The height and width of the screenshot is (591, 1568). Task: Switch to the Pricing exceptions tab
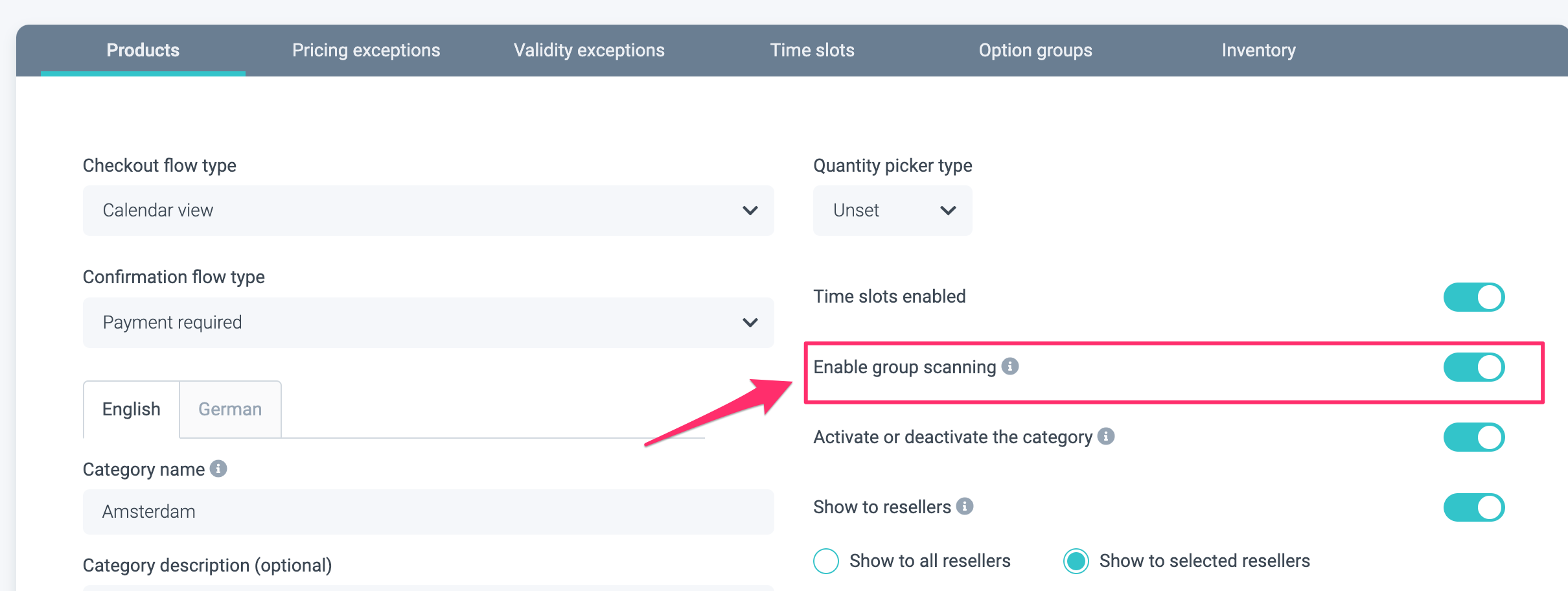(366, 51)
